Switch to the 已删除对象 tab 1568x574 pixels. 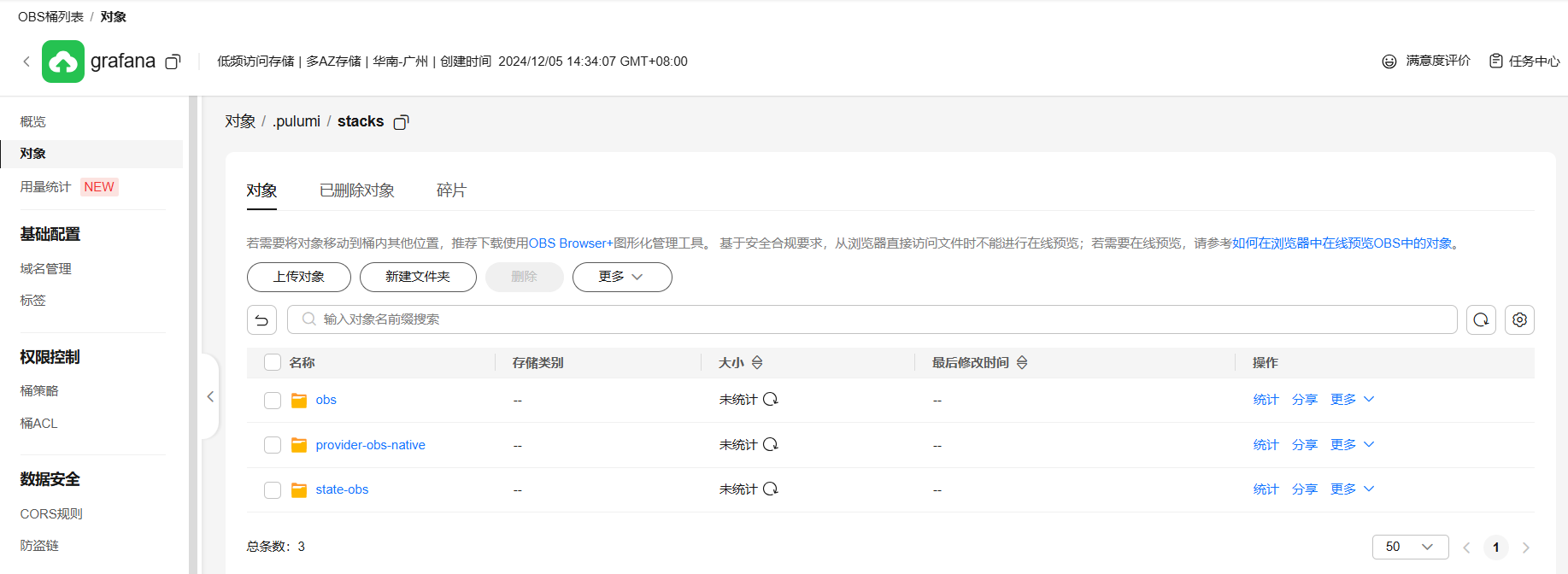tap(356, 190)
